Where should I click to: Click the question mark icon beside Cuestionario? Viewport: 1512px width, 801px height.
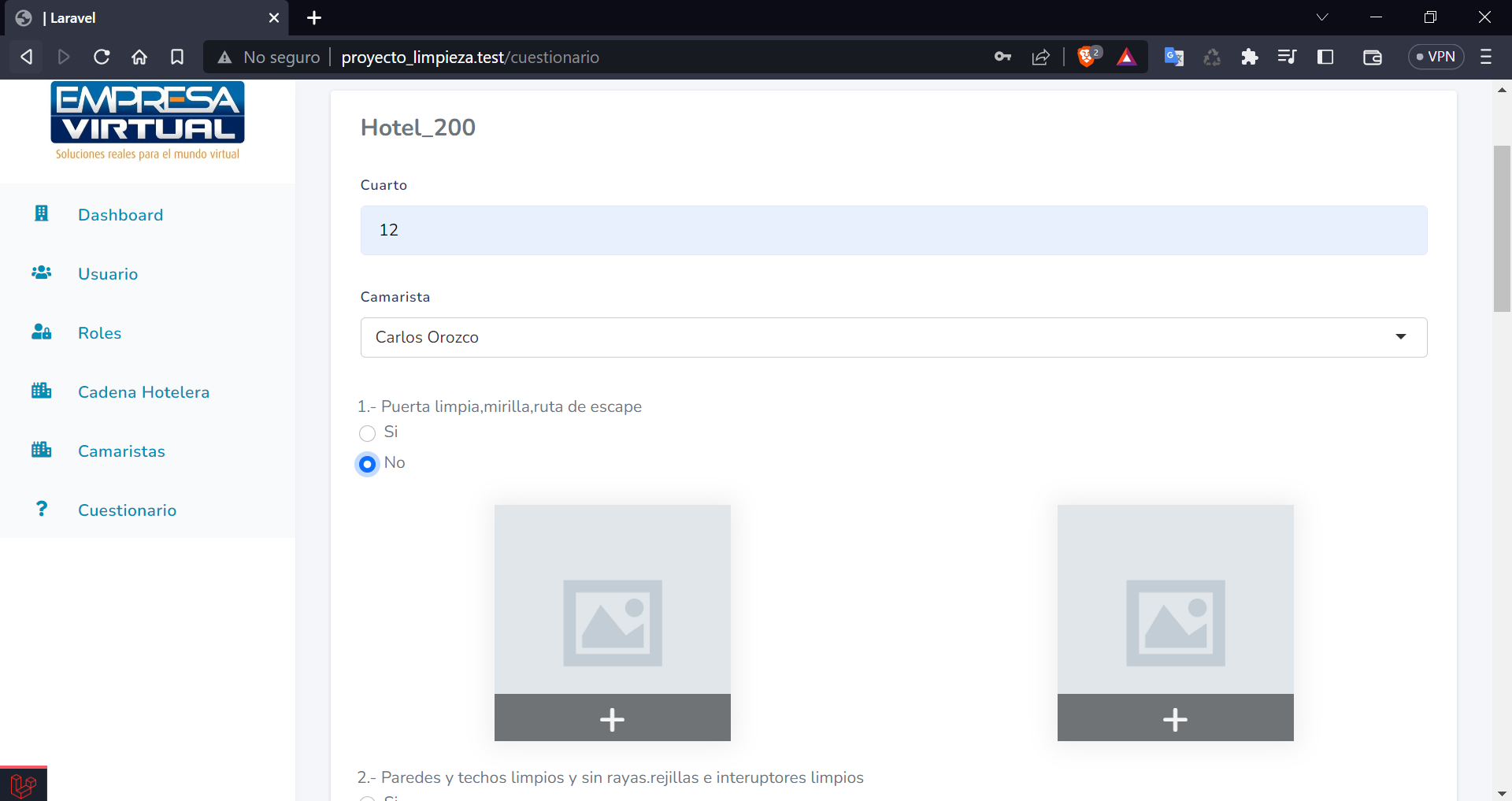[41, 509]
